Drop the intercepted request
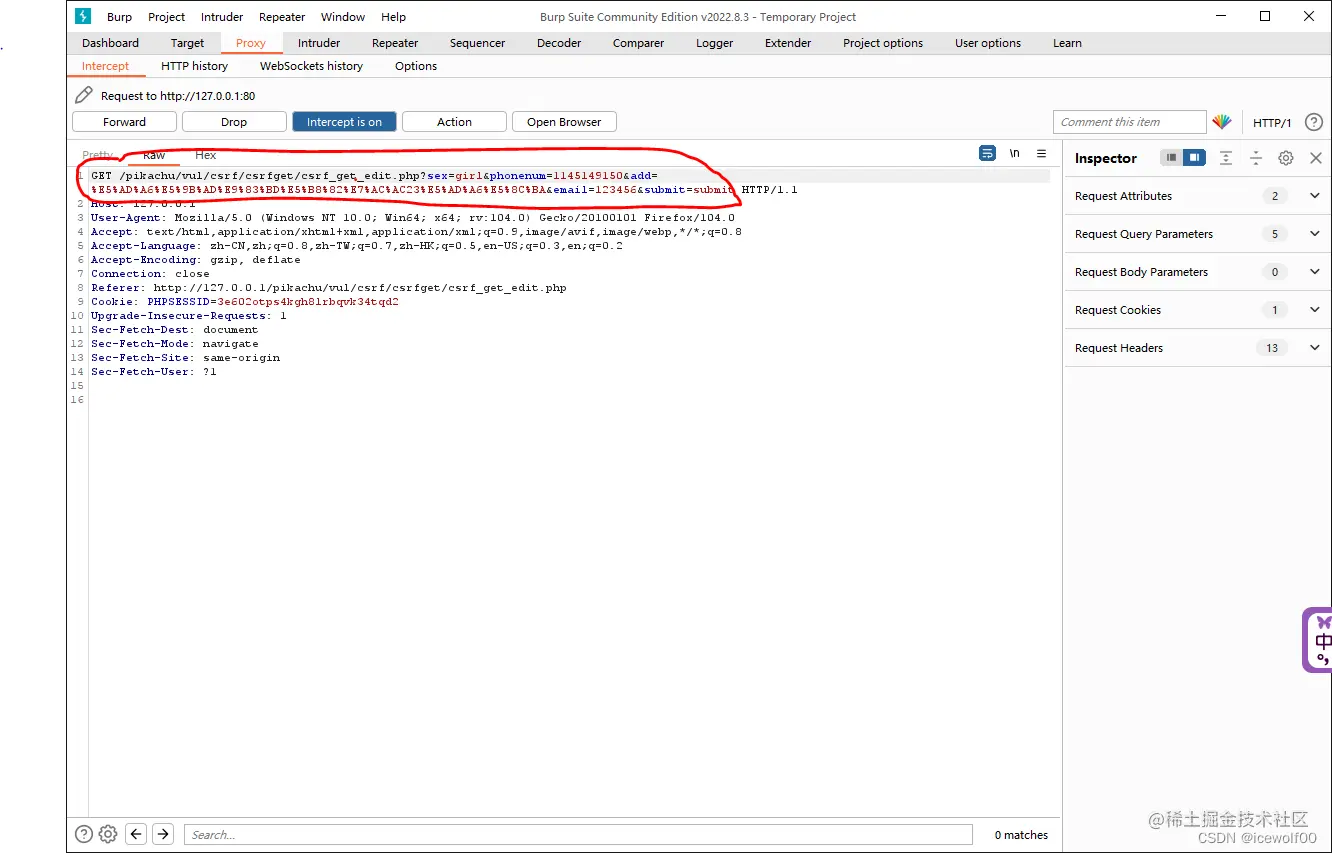The height and width of the screenshot is (853, 1332). [234, 122]
